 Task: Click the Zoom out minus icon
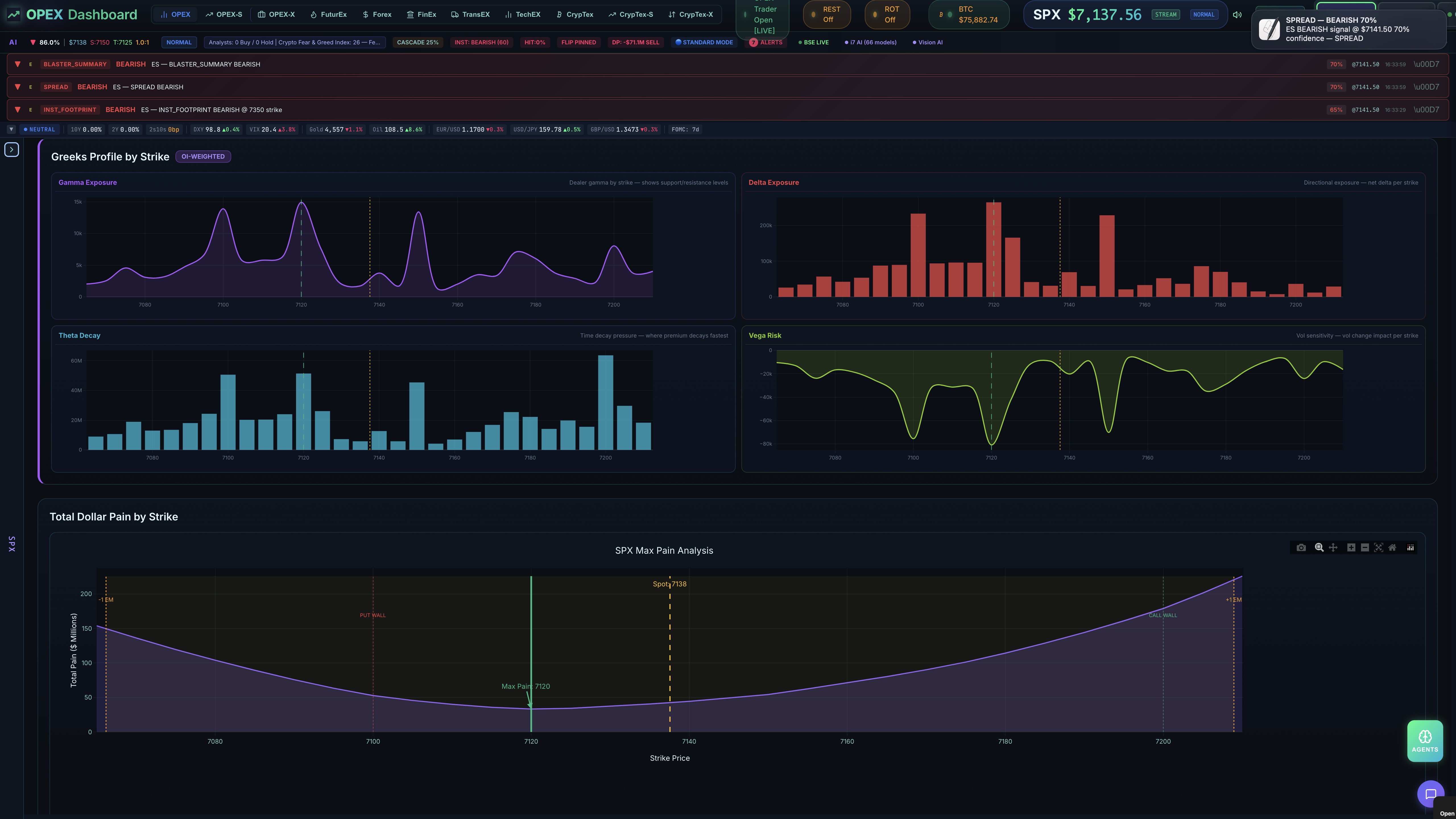pyautogui.click(x=1365, y=548)
